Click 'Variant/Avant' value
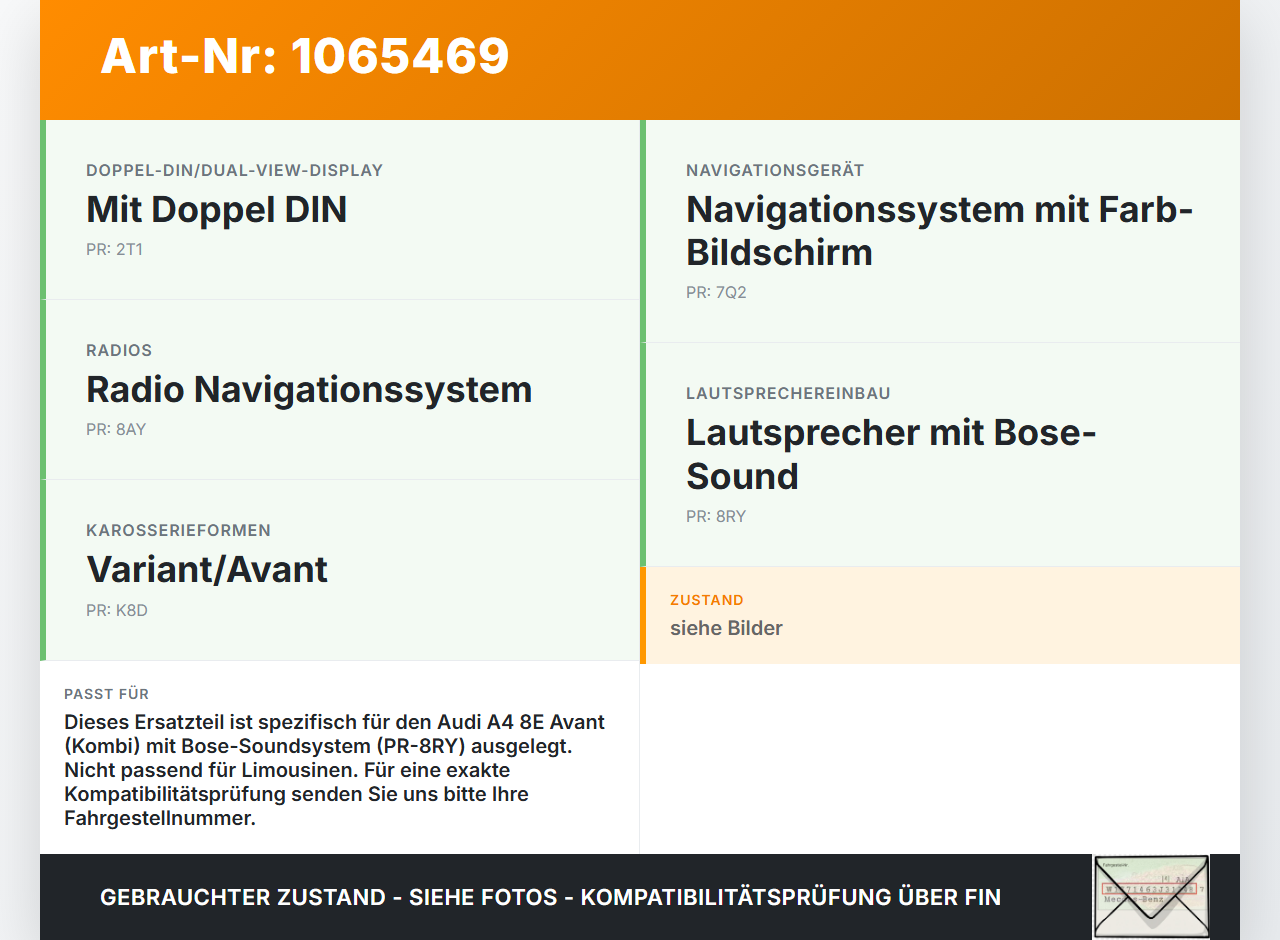 (207, 569)
